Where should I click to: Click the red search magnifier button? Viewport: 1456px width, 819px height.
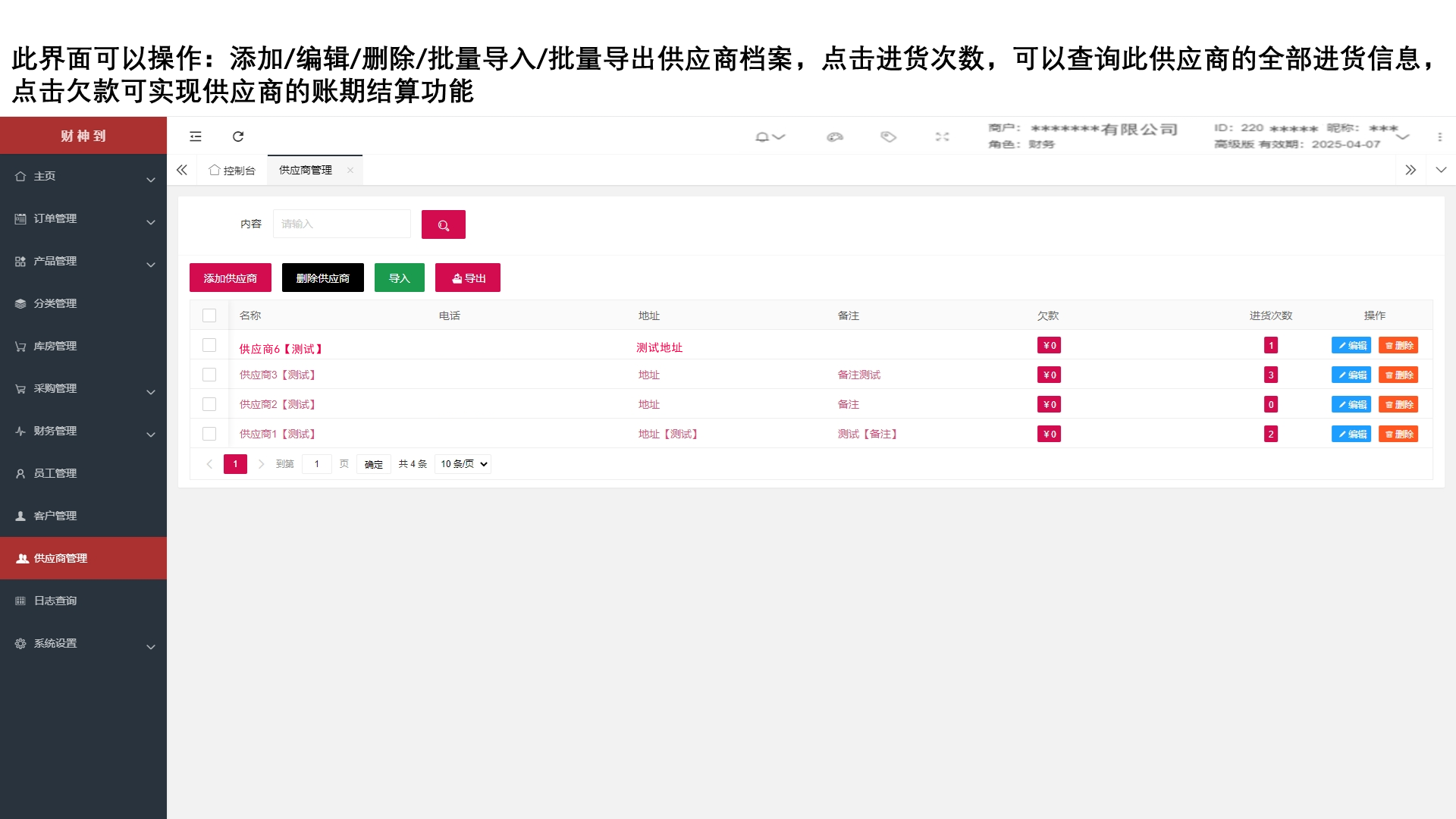point(443,224)
